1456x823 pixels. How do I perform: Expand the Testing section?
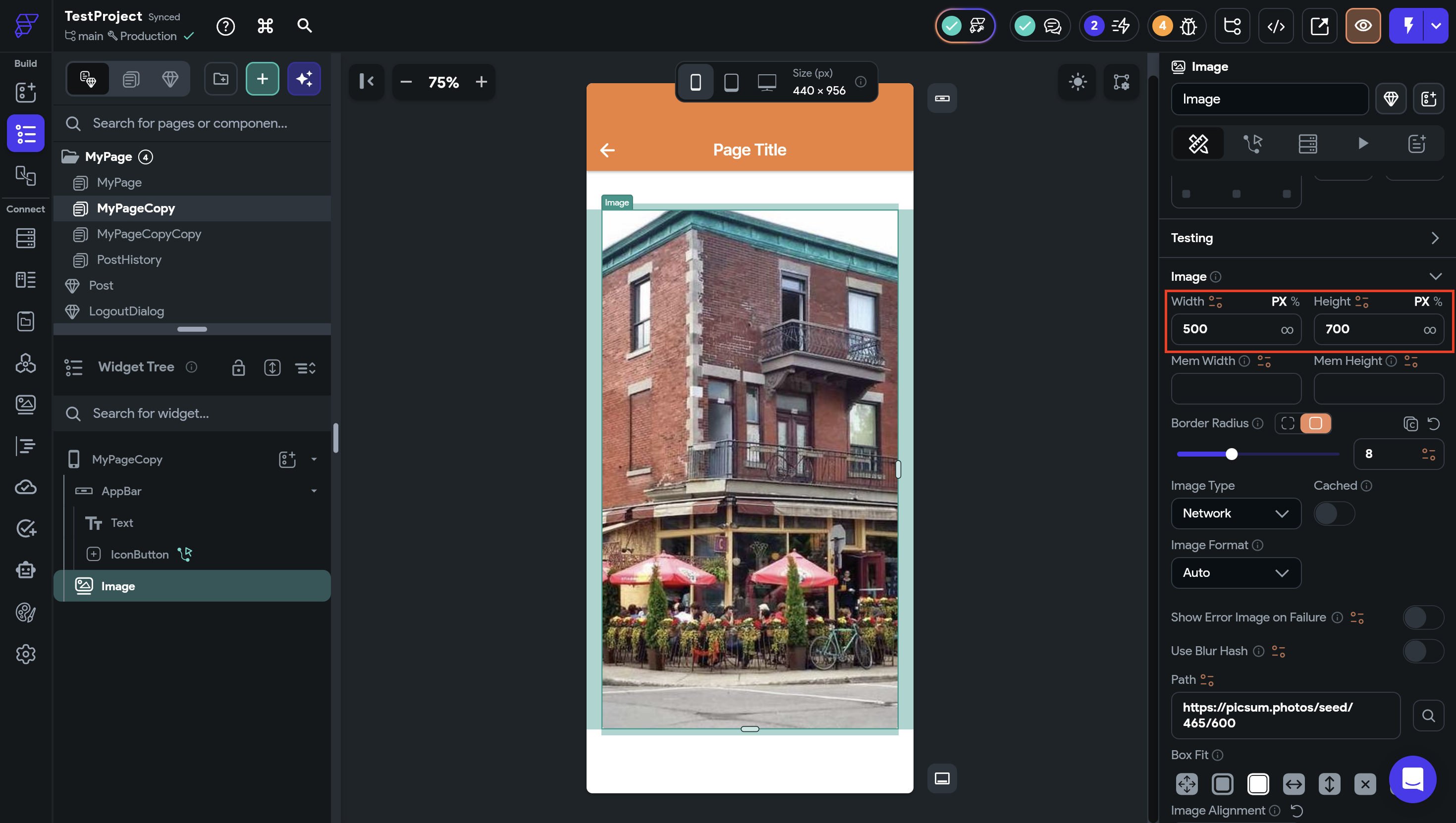pos(1306,238)
